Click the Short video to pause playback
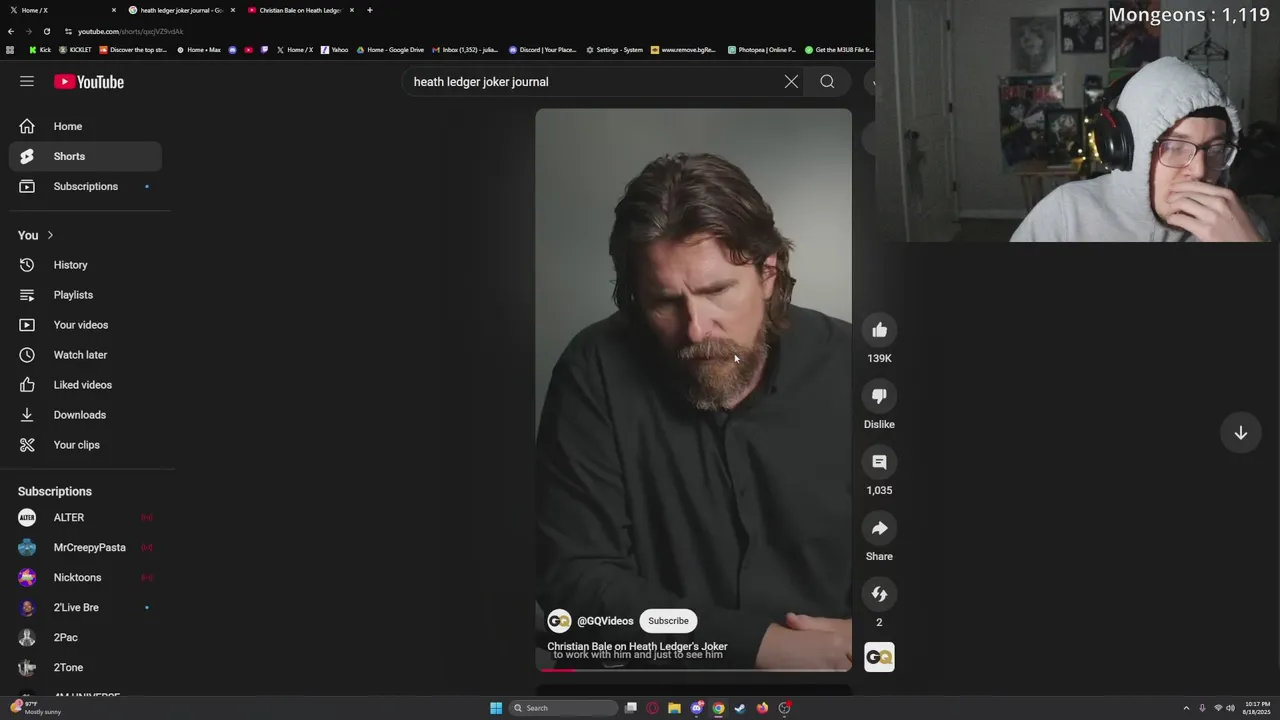The width and height of the screenshot is (1280, 720). [693, 390]
